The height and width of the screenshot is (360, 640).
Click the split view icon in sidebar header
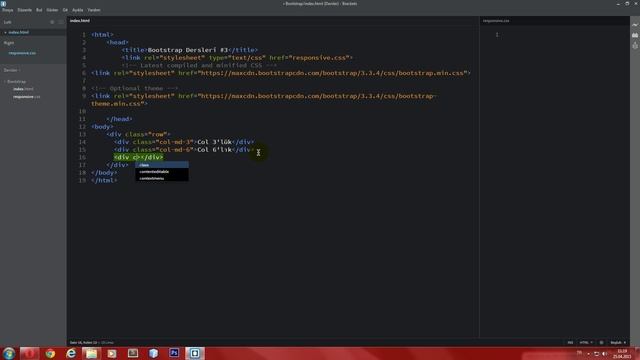tap(61, 22)
